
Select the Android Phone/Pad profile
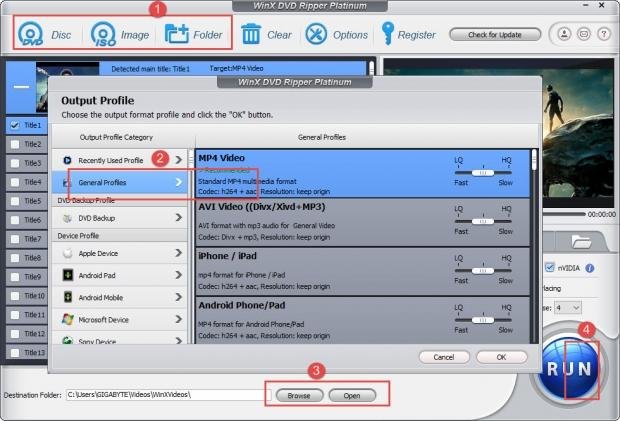point(363,321)
